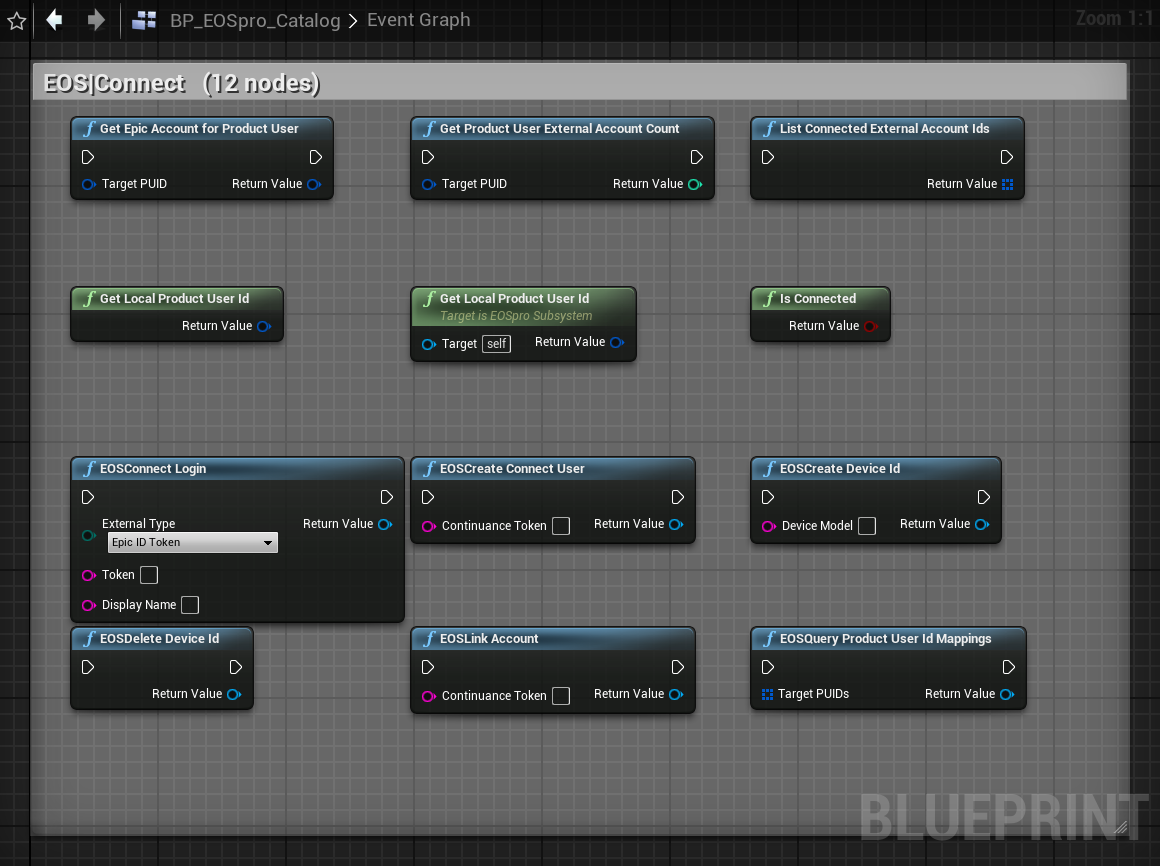Click array Return Value pin on List Connected Ids
The height and width of the screenshot is (866, 1160).
[x=1008, y=184]
